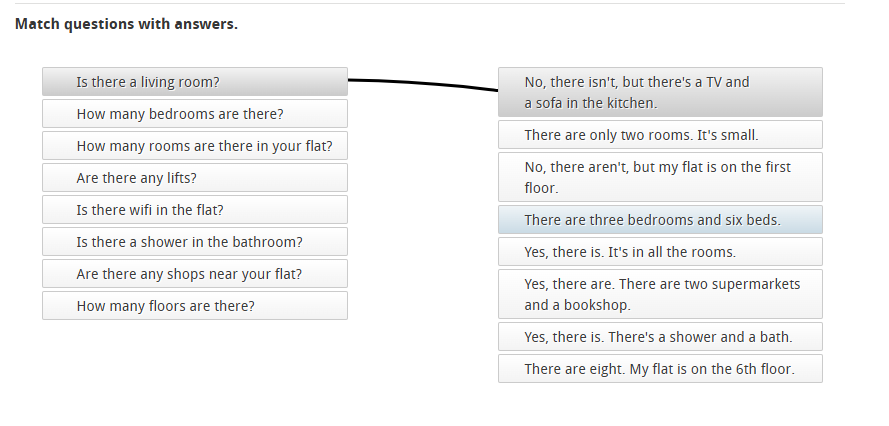This screenshot has height=426, width=889.
Task: Select 'Are there any shops near your flat?'
Action: click(x=195, y=274)
